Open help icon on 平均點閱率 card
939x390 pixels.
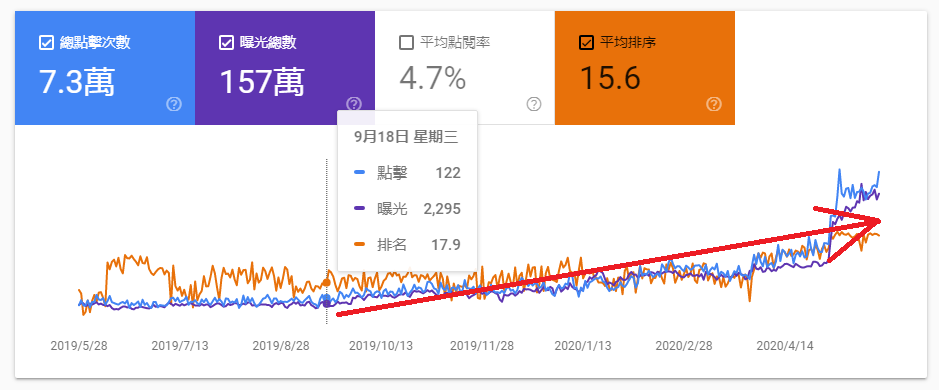point(534,104)
